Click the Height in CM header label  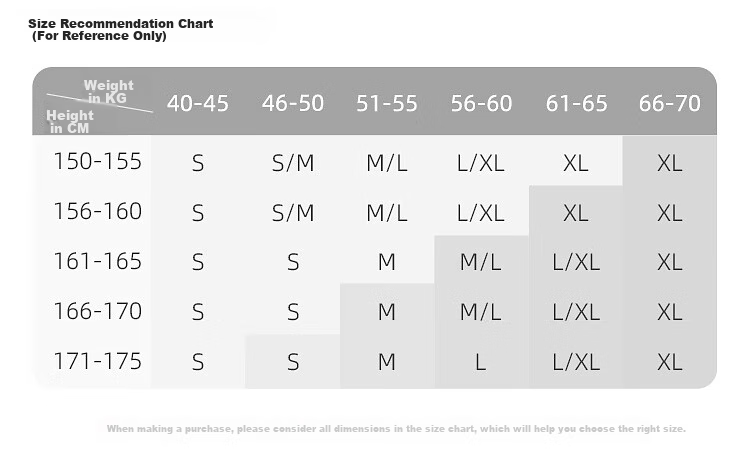[70, 122]
